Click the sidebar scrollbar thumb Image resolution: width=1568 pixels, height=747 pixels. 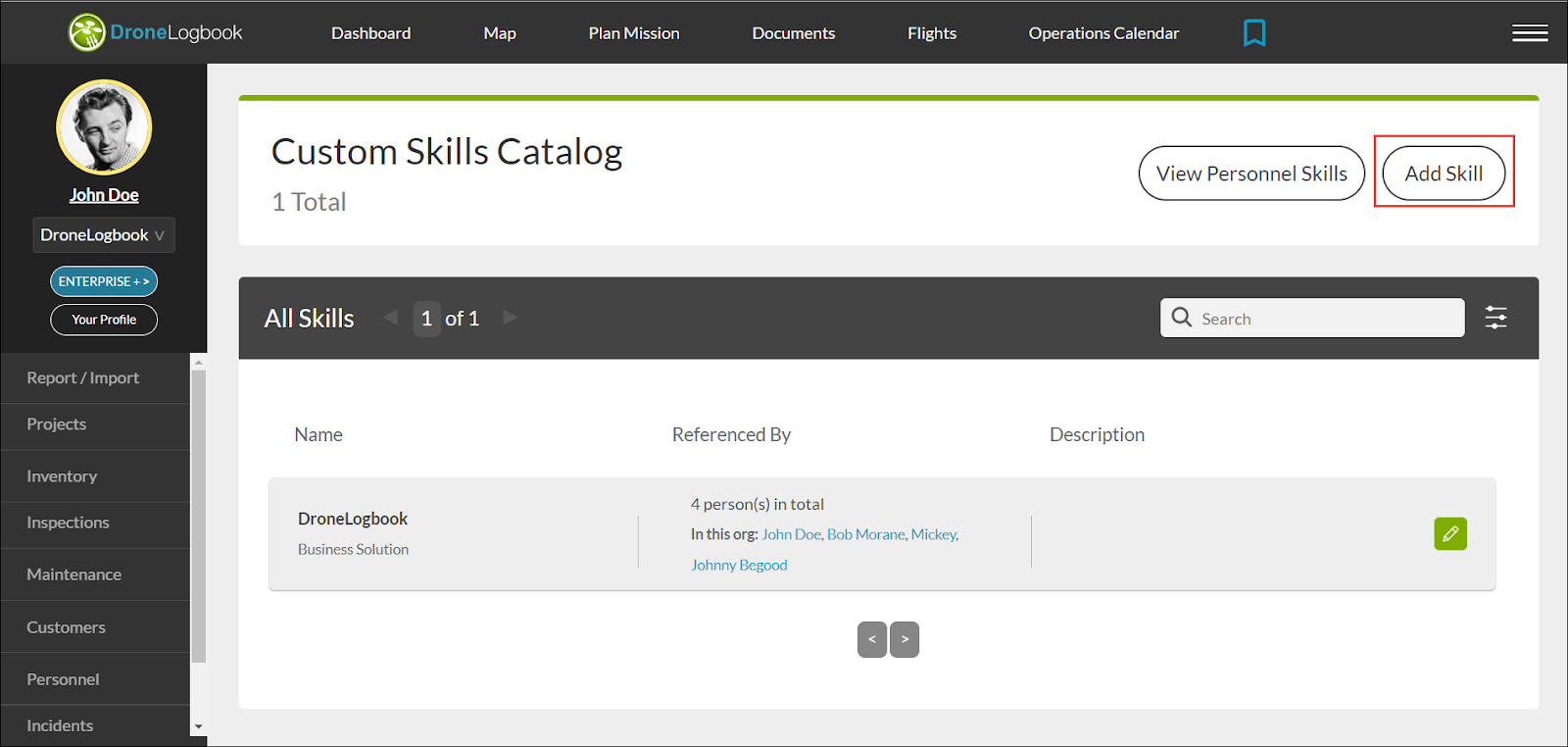pos(199,517)
